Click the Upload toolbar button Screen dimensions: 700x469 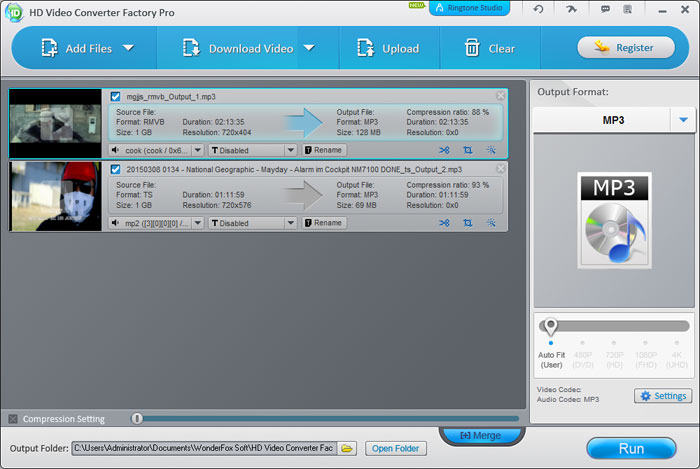pos(388,48)
